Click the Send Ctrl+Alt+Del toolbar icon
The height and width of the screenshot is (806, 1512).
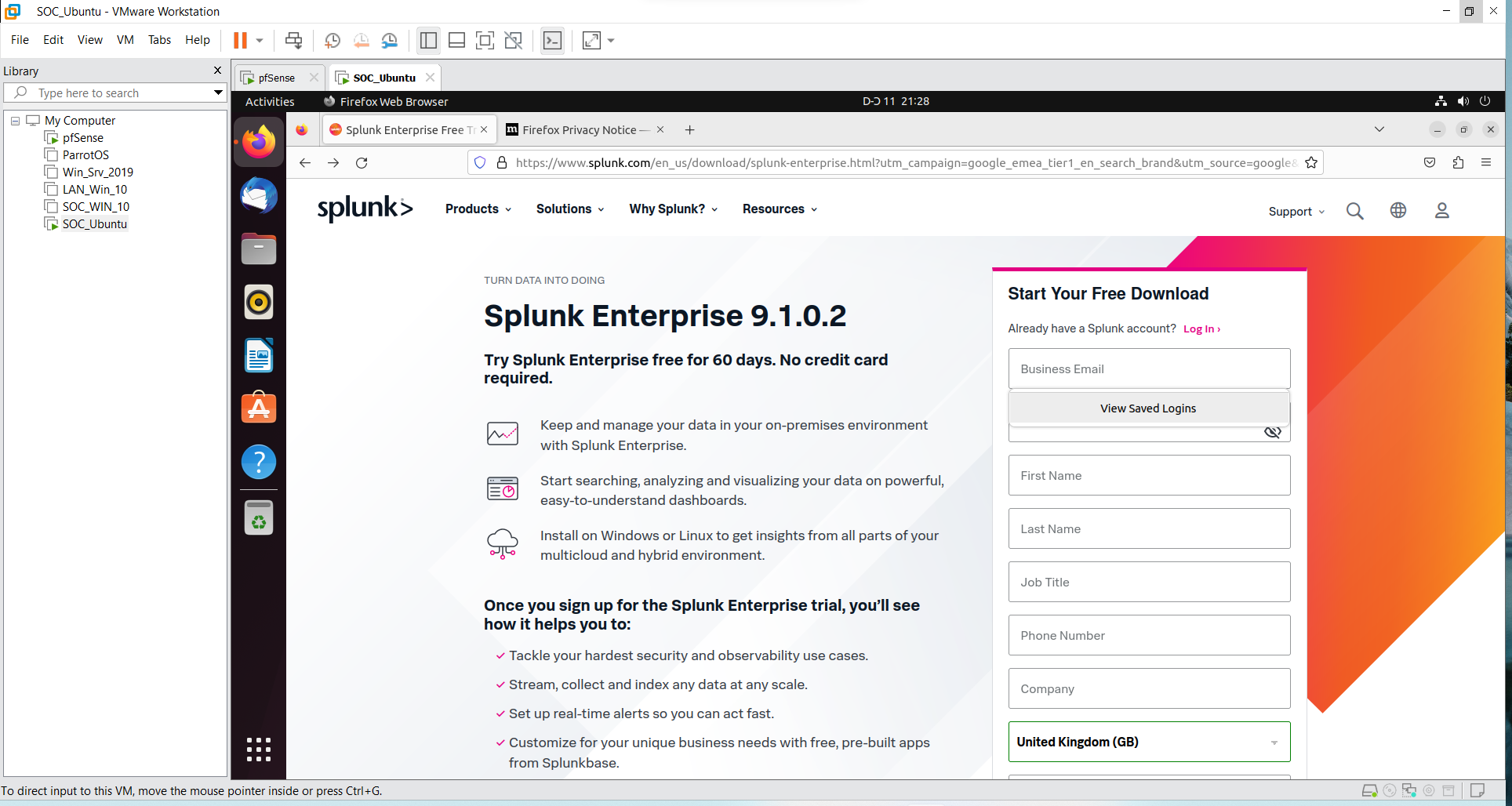pyautogui.click(x=293, y=40)
